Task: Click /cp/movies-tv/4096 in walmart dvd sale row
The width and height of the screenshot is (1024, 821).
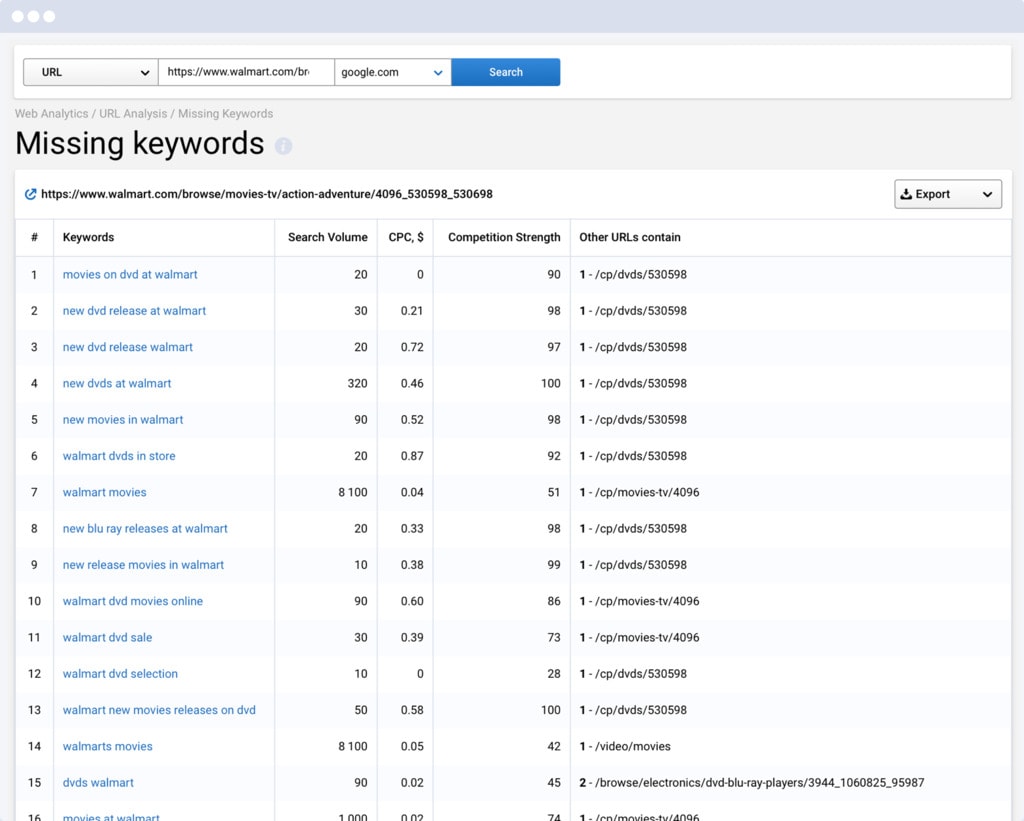Action: pyautogui.click(x=647, y=637)
